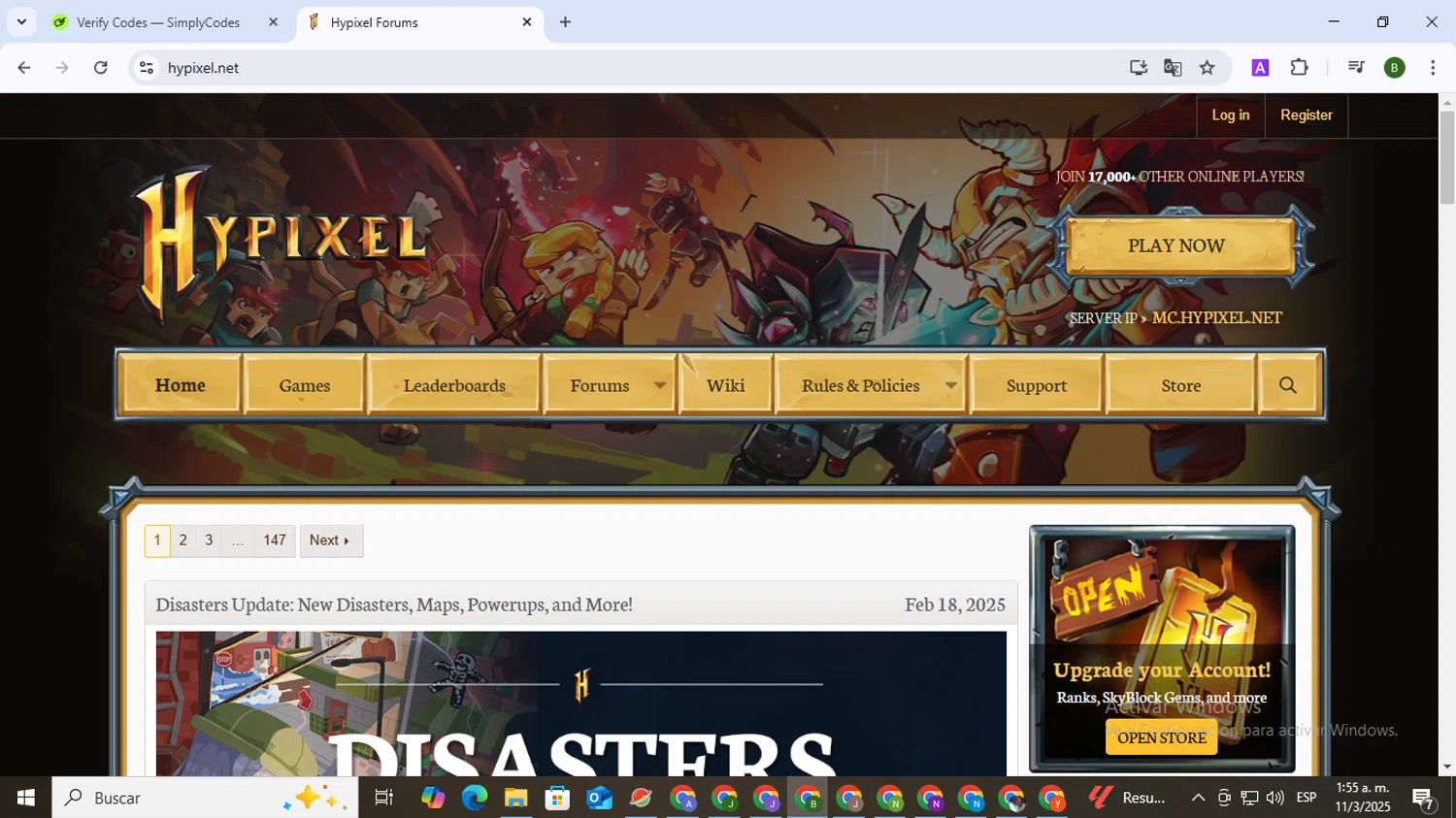Click the Hypixel logo
Screen dimensions: 1456x818
coord(280,243)
